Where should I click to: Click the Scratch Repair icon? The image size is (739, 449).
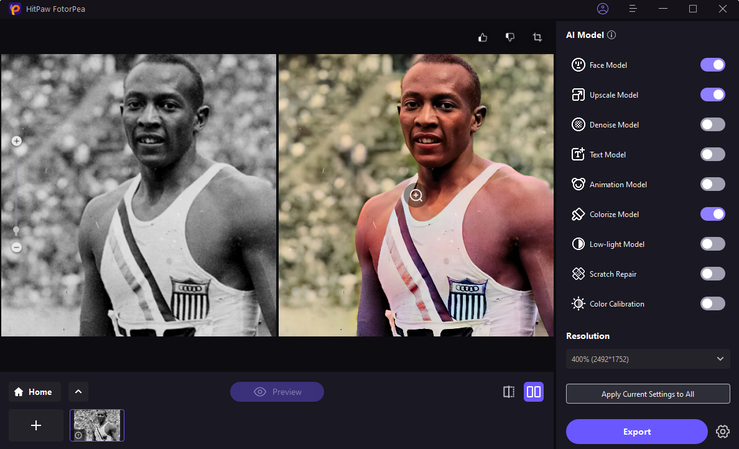click(x=578, y=274)
